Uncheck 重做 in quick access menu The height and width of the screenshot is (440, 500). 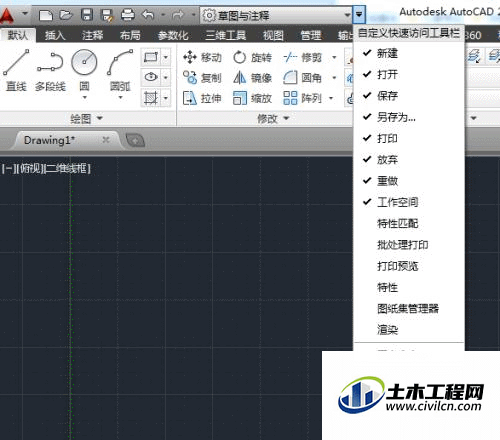[409, 181]
